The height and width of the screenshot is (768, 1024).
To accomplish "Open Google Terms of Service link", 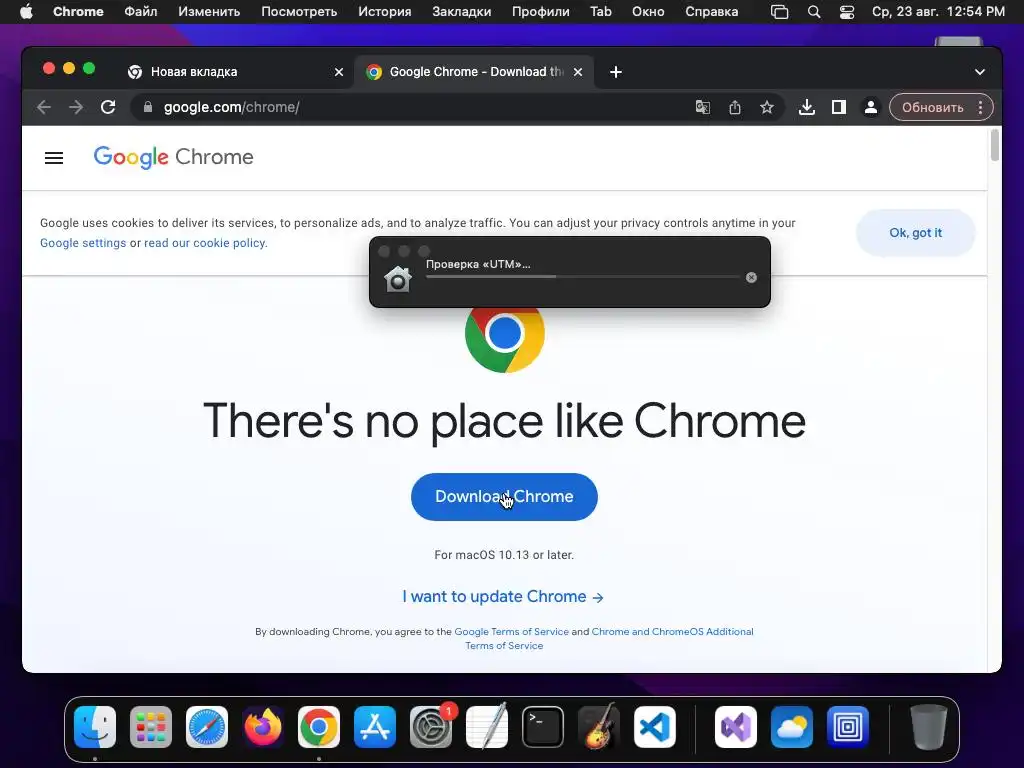I will point(511,632).
